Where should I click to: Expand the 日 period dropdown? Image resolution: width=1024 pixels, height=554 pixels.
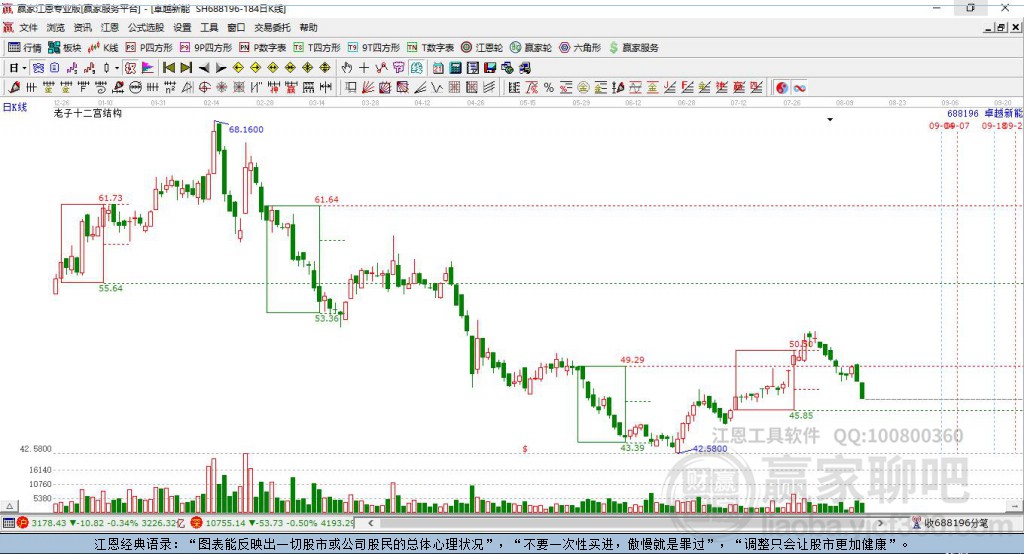pos(24,68)
